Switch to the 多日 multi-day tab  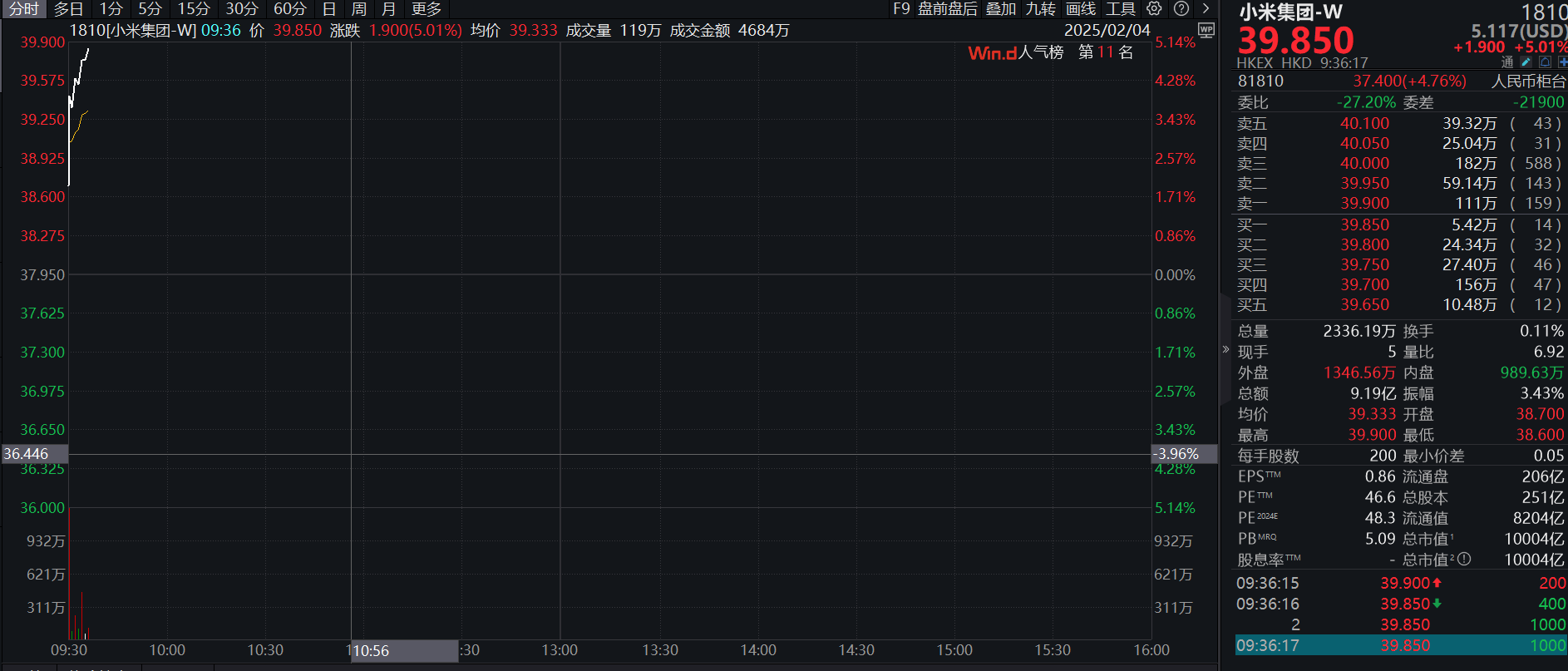tap(69, 9)
